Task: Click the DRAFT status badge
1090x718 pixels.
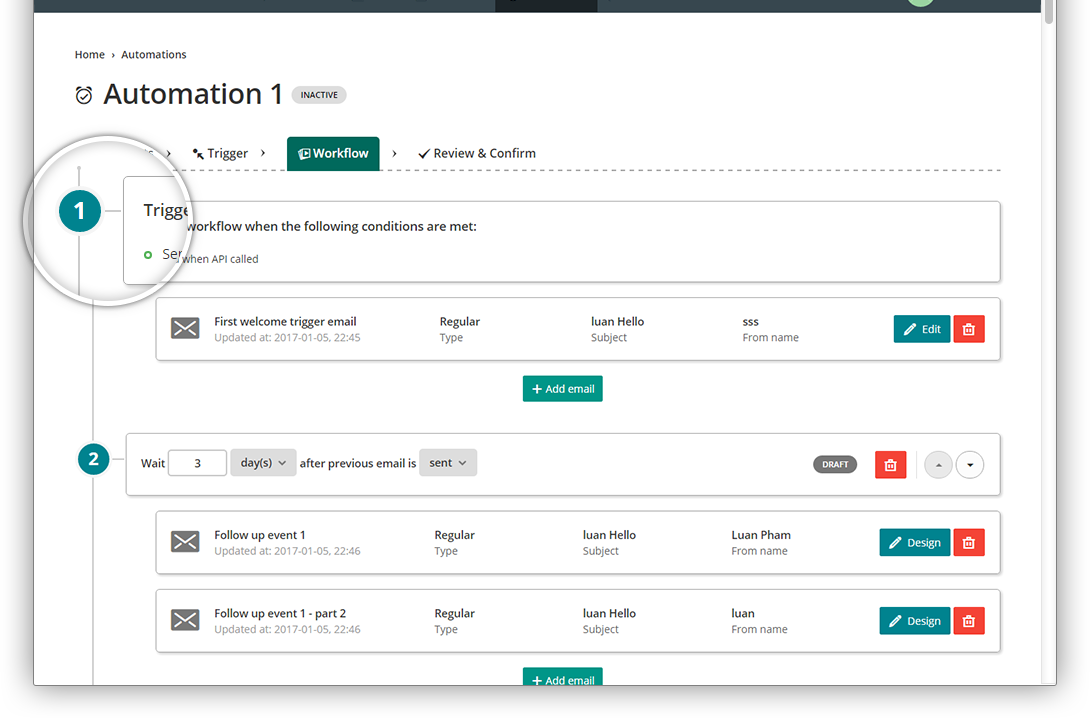Action: pos(835,464)
